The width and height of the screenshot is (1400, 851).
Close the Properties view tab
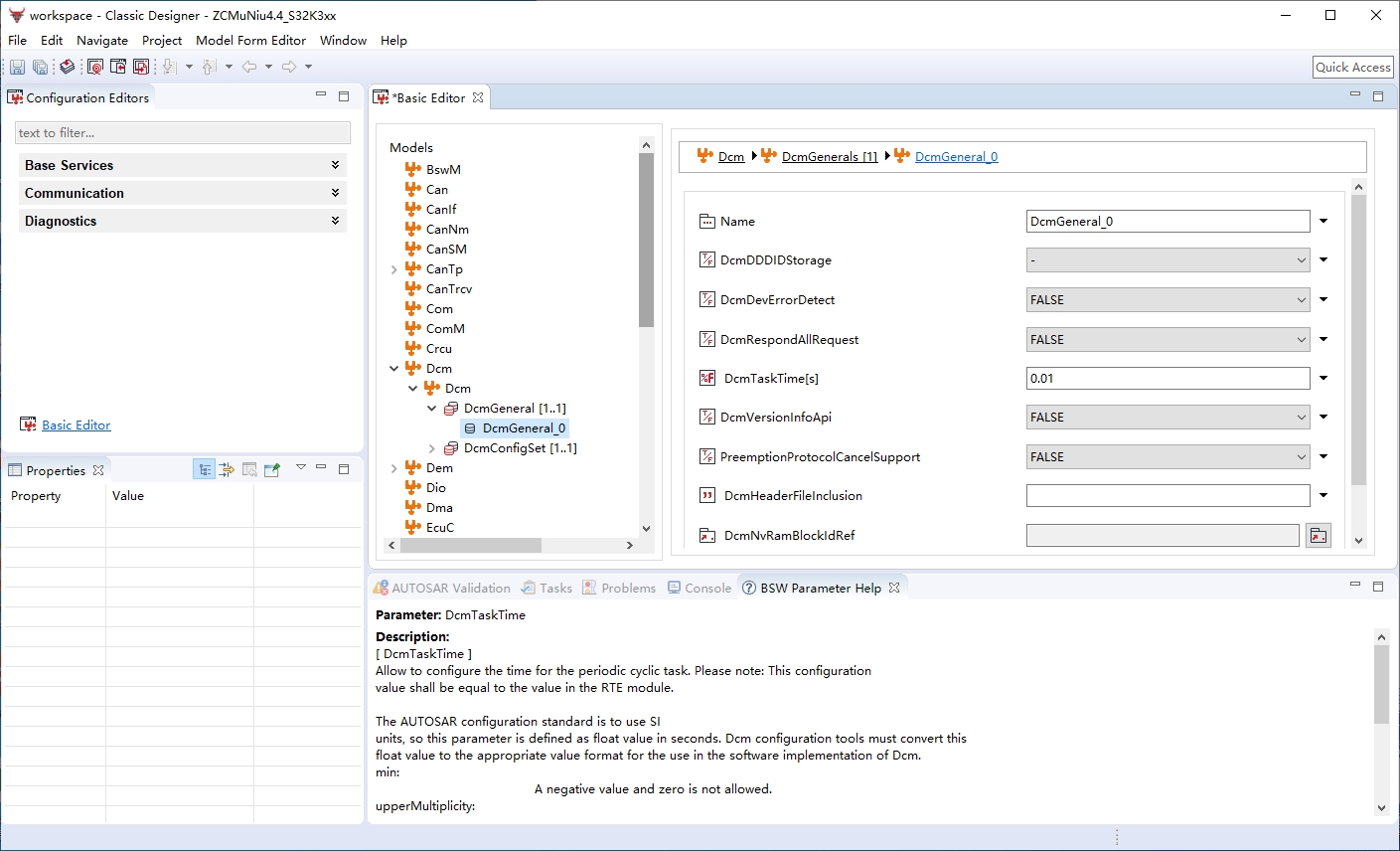pyautogui.click(x=98, y=470)
